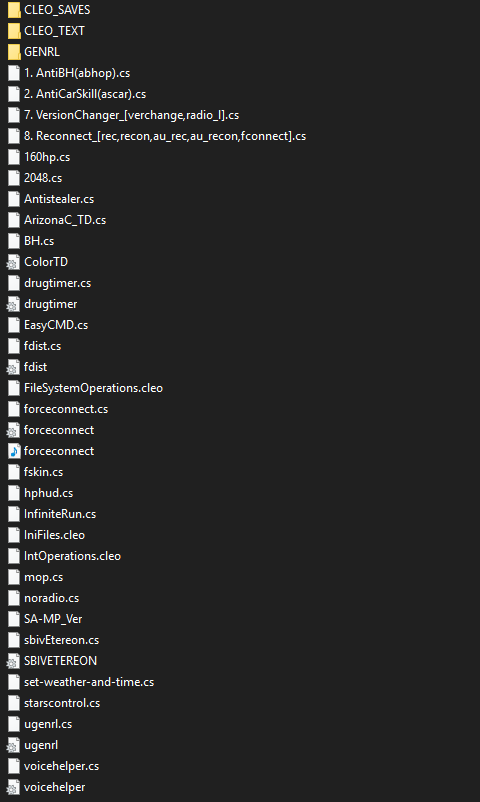Select 2. AntiCarSkill(ascar).cs file
Image resolution: width=480 pixels, height=802 pixels.
[x=85, y=94]
